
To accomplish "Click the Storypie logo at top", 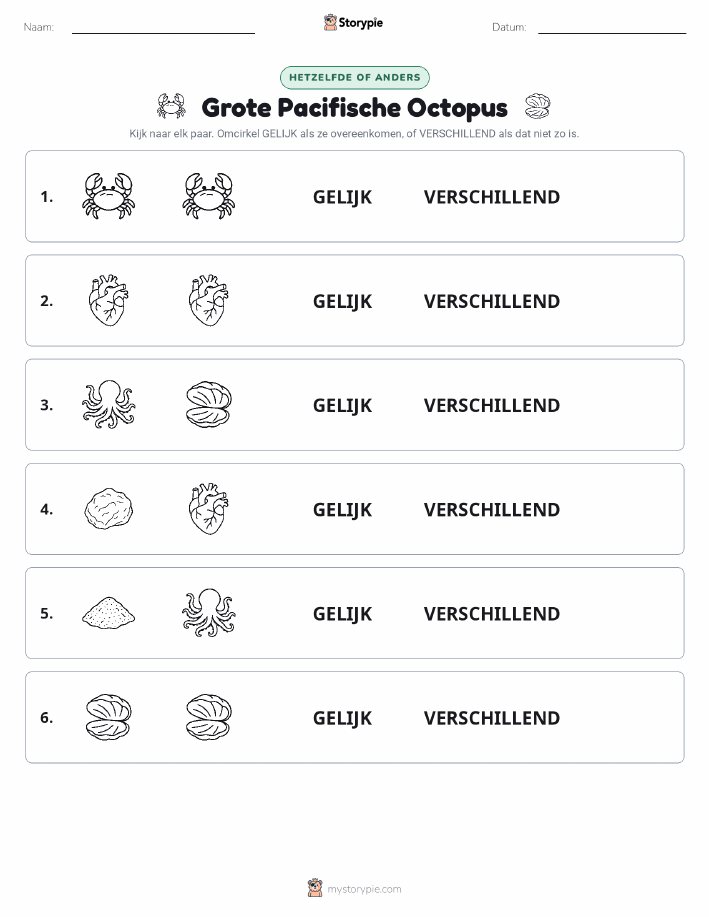I will coord(354,23).
